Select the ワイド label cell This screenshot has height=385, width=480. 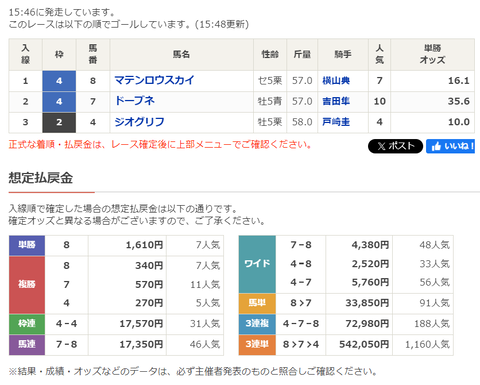[257, 264]
